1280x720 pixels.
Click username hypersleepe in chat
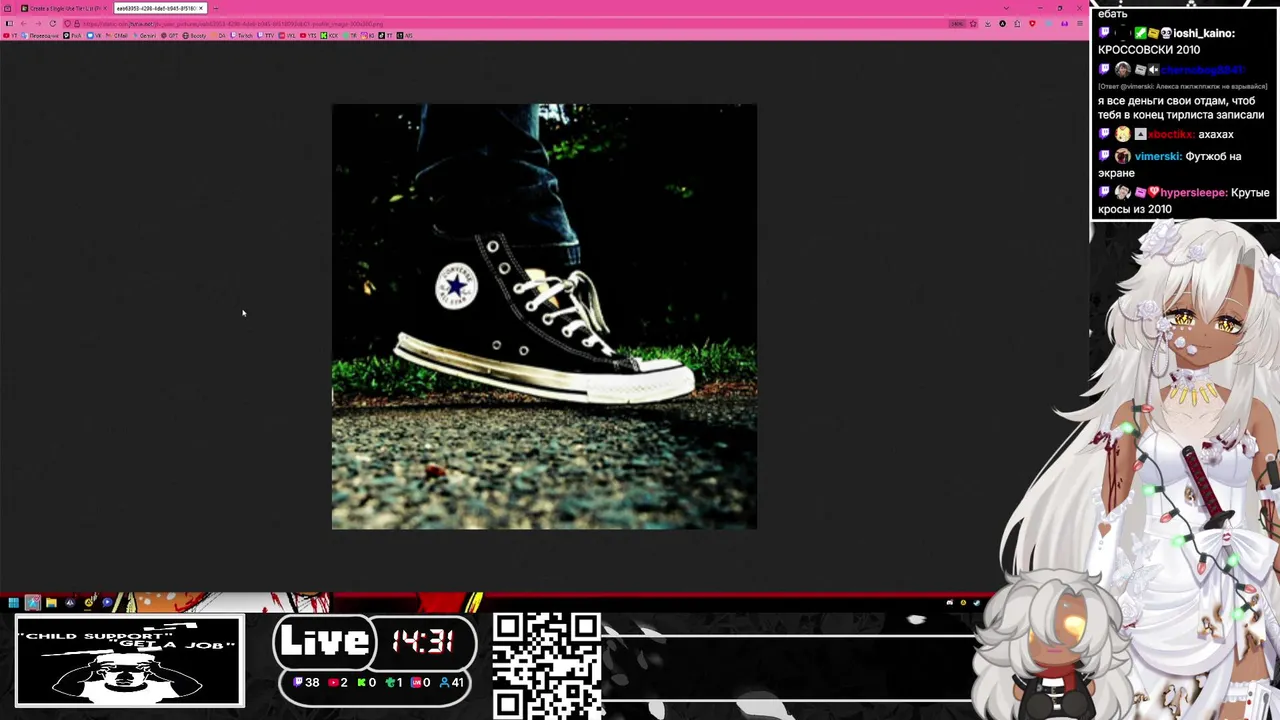tap(1193, 192)
